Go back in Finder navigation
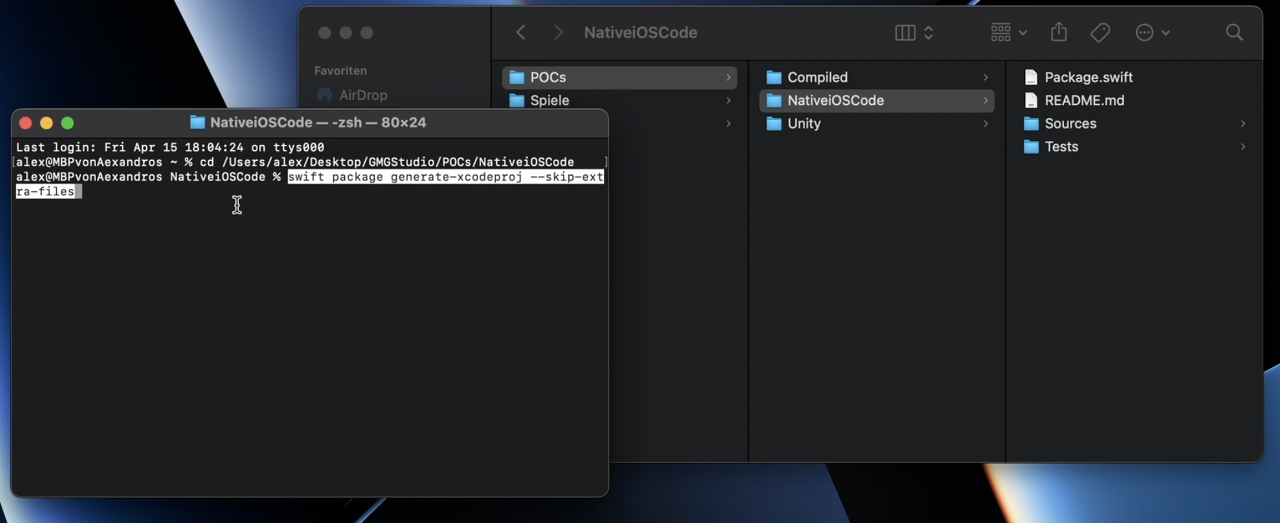 point(521,33)
